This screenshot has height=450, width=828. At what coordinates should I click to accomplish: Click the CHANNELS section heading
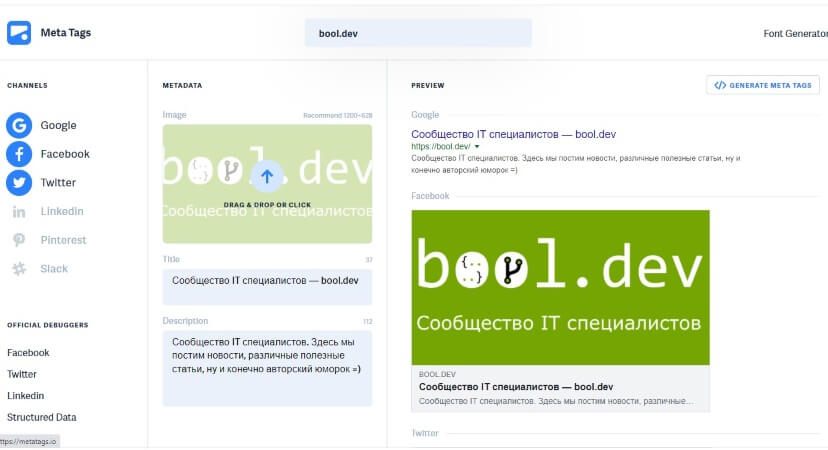[27, 86]
